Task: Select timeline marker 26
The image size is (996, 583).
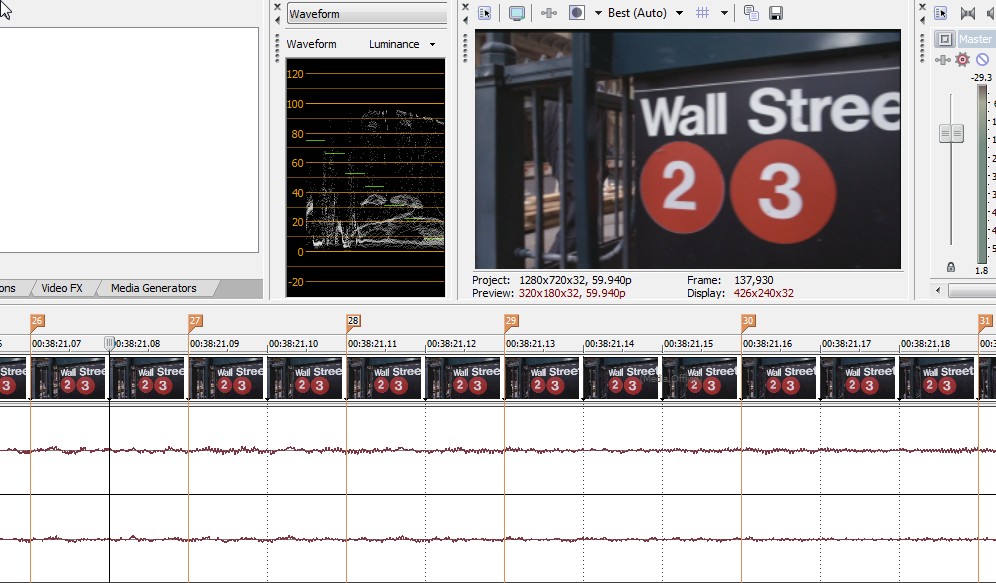Action: pos(37,321)
